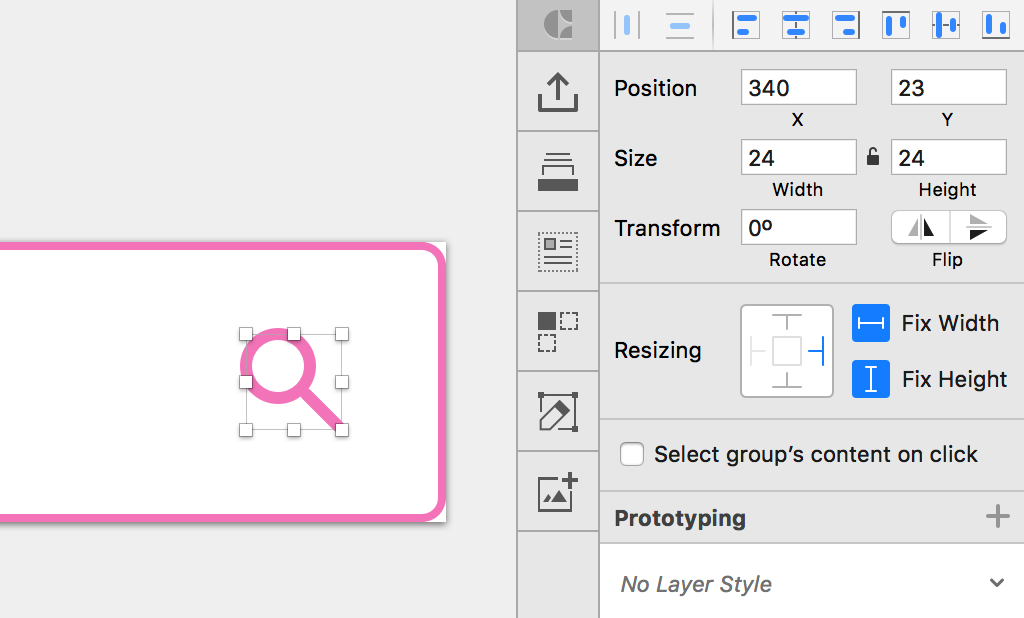Align selection to the right edge
This screenshot has width=1024, height=618.
846,25
